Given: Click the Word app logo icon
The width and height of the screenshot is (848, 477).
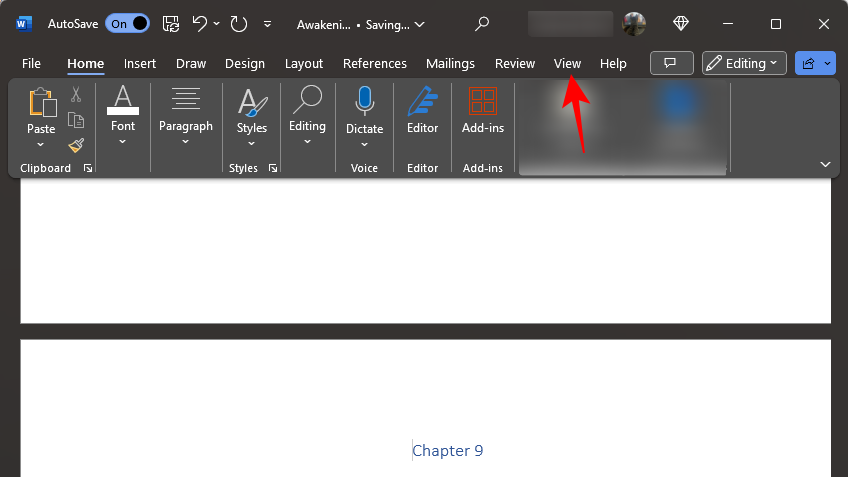Looking at the screenshot, I should click(24, 24).
